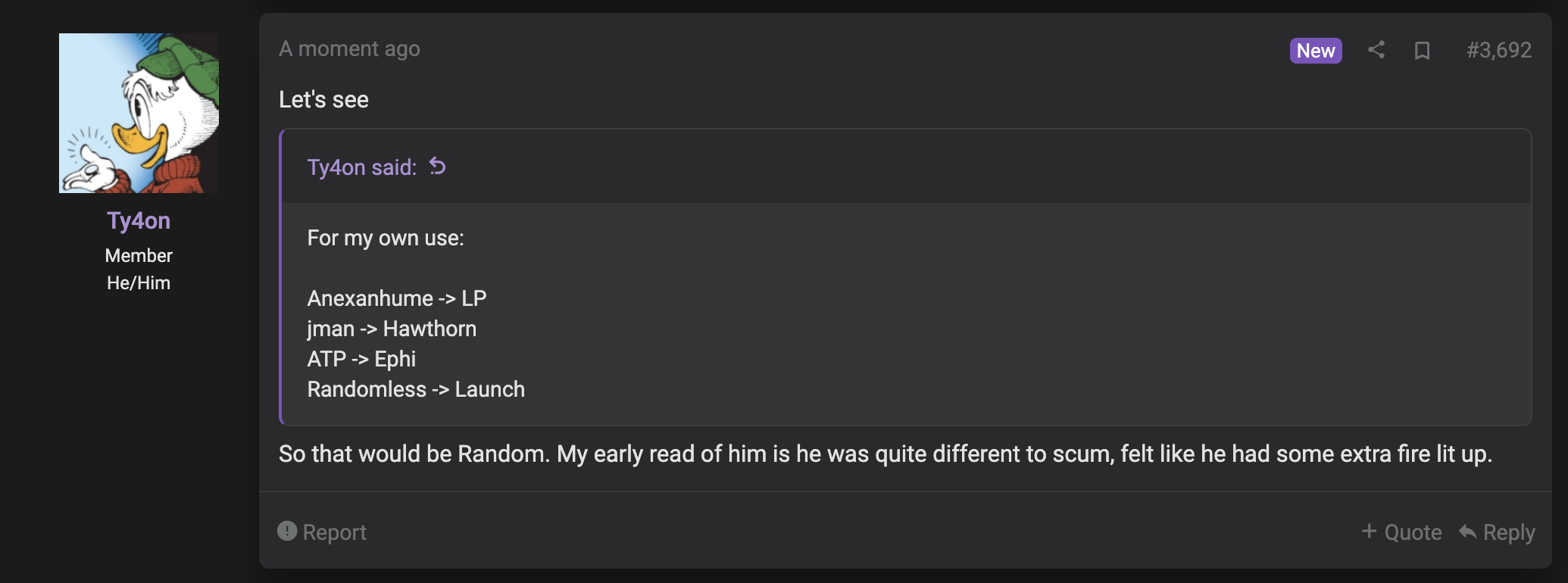Viewport: 1568px width, 583px height.
Task: Click the purple New badge
Action: click(1316, 51)
